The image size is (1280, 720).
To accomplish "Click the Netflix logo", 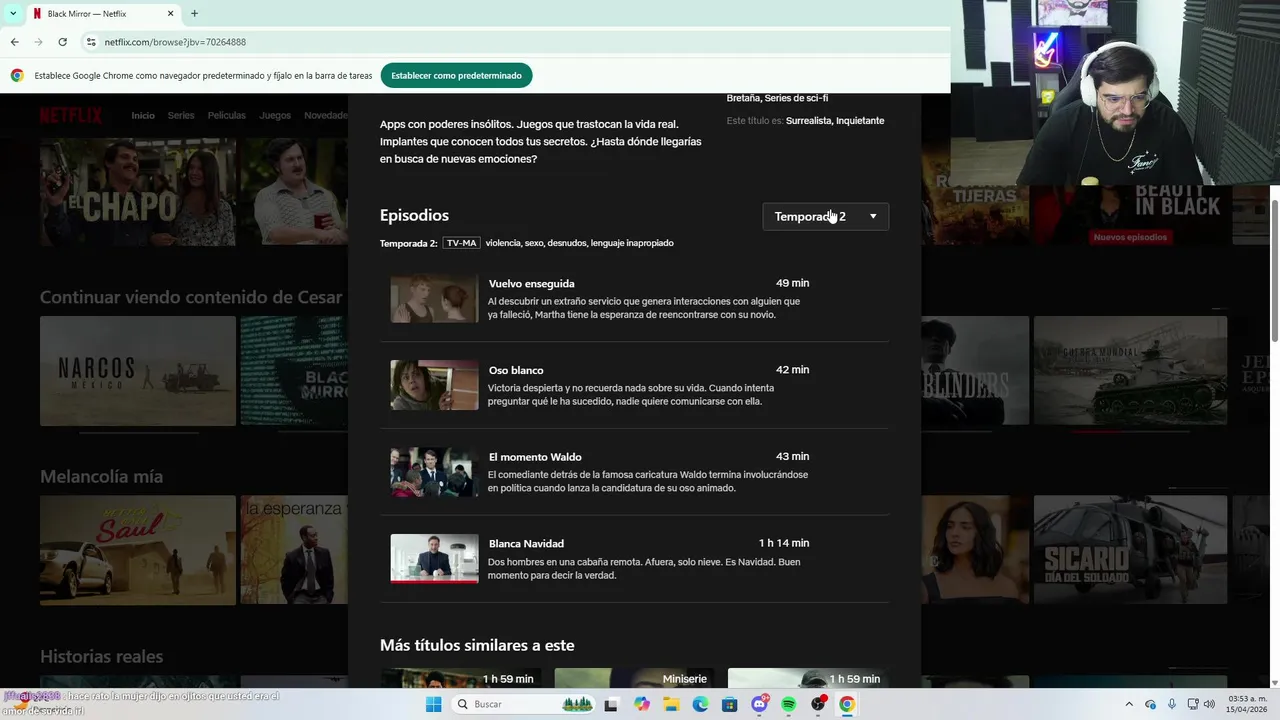I will point(71,115).
